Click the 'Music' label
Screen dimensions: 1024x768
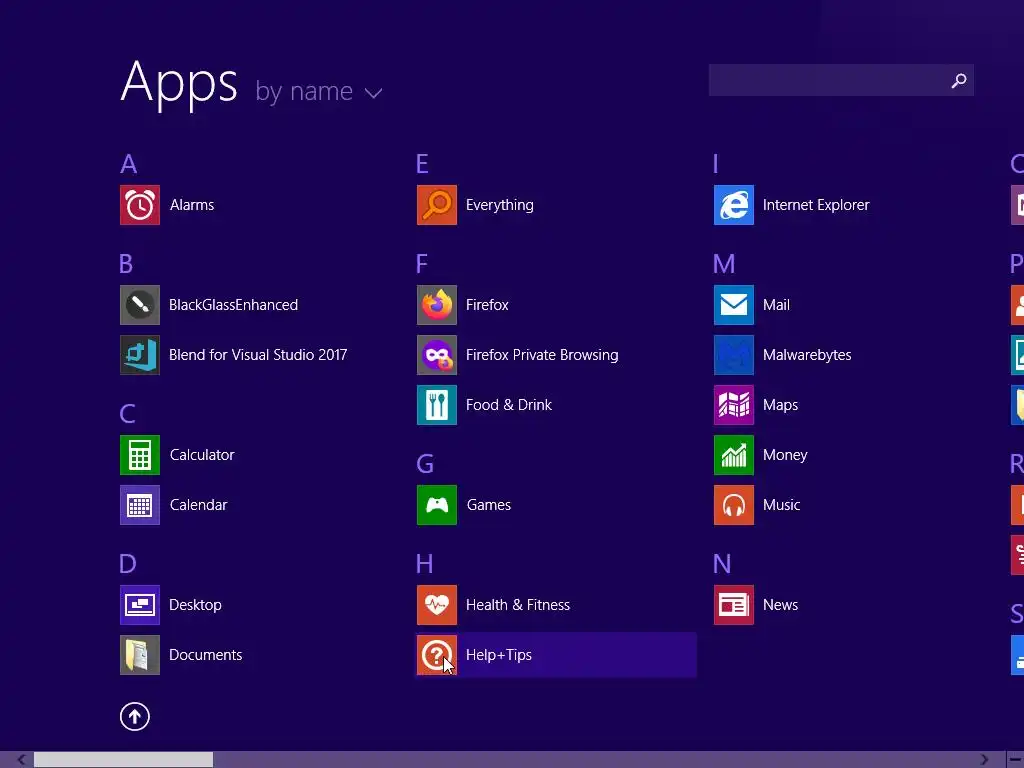pyautogui.click(x=782, y=505)
